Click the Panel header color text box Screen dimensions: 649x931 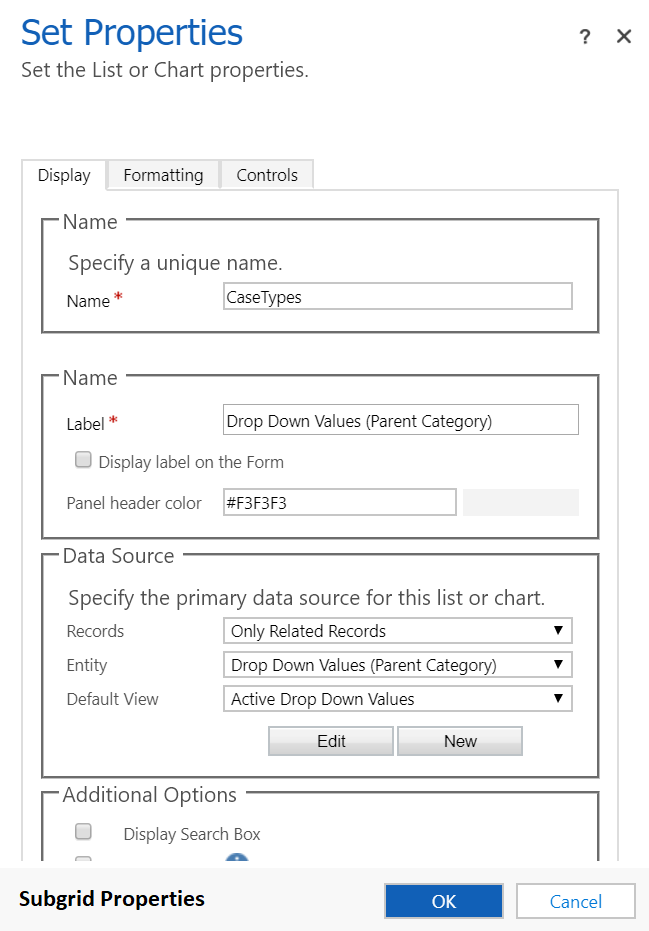340,503
